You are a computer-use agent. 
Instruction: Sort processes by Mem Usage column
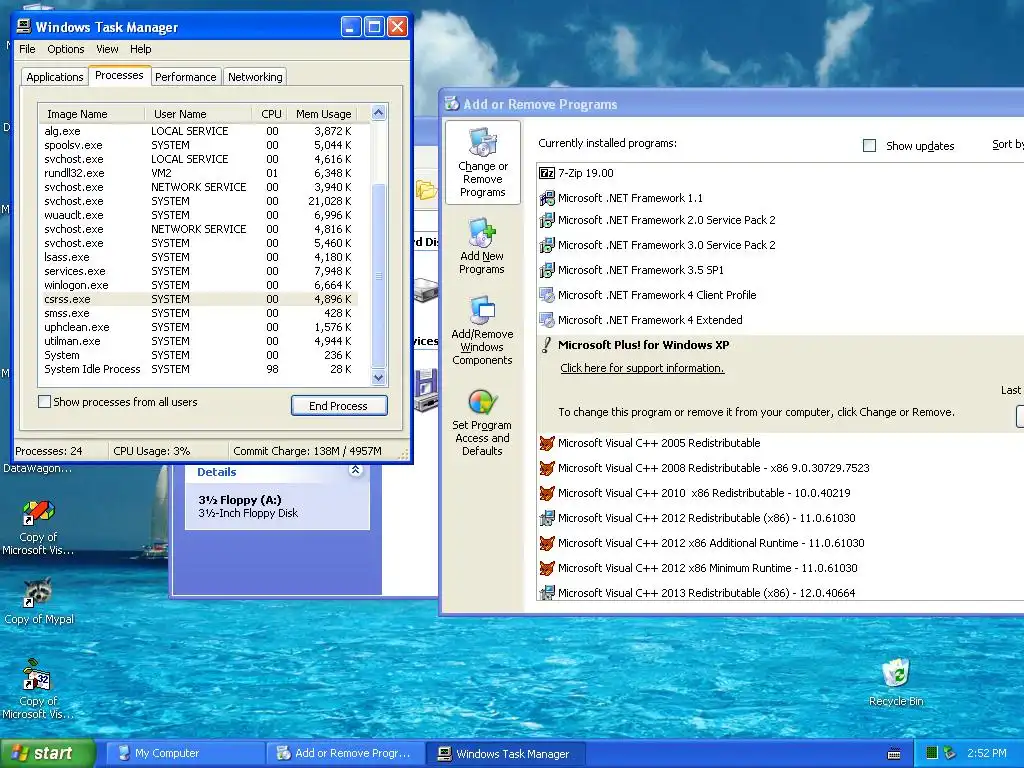(323, 114)
